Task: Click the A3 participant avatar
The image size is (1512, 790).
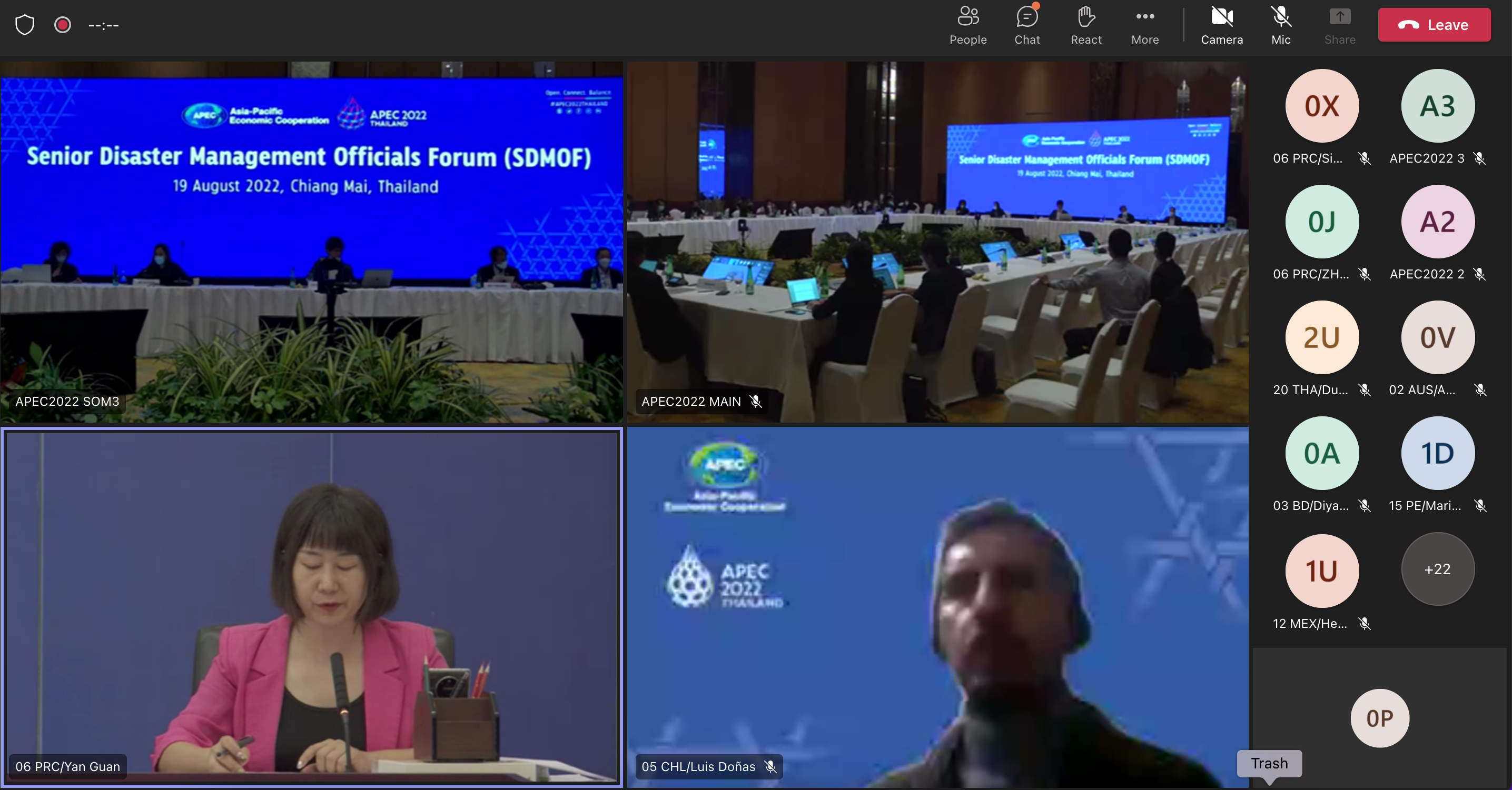Action: tap(1437, 106)
